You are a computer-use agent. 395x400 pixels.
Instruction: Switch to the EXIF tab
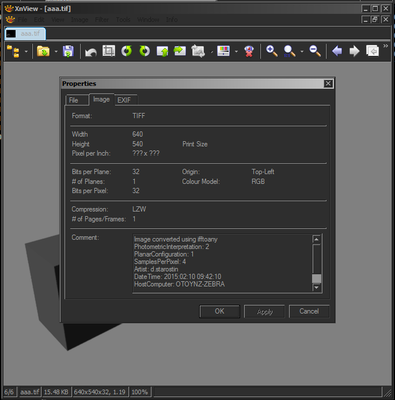coord(126,100)
